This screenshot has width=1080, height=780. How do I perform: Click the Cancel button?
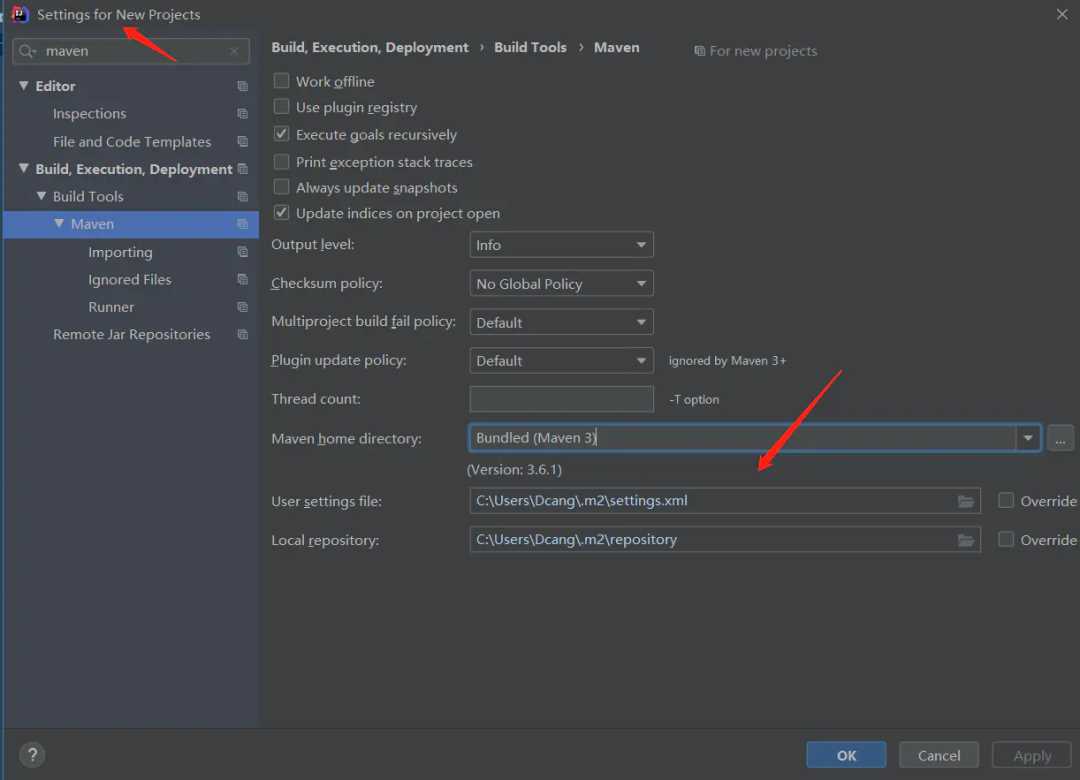(x=938, y=755)
